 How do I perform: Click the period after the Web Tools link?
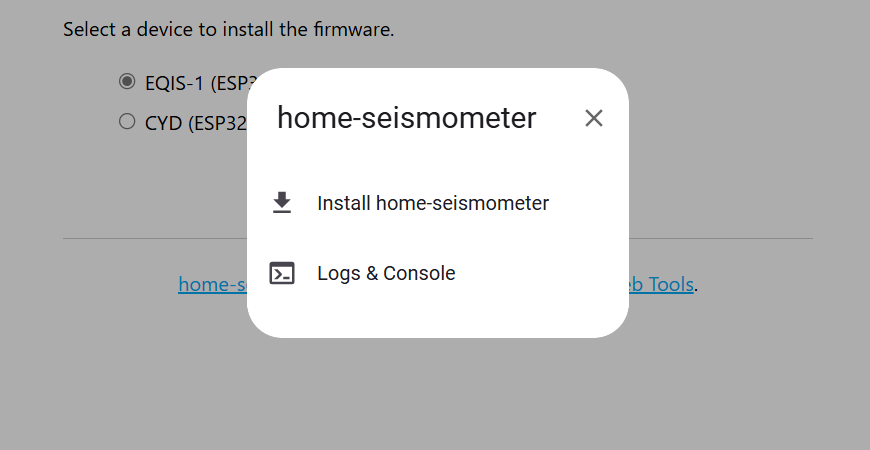(x=696, y=286)
